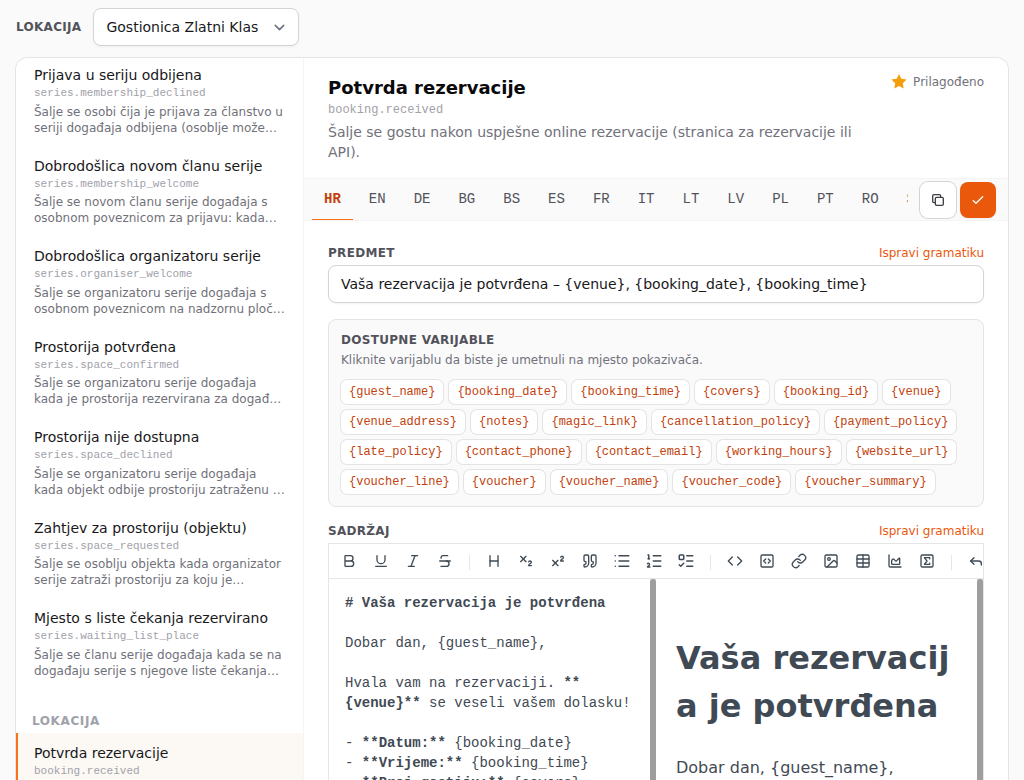Insert the {venue_address} variable
1024x780 pixels.
403,421
